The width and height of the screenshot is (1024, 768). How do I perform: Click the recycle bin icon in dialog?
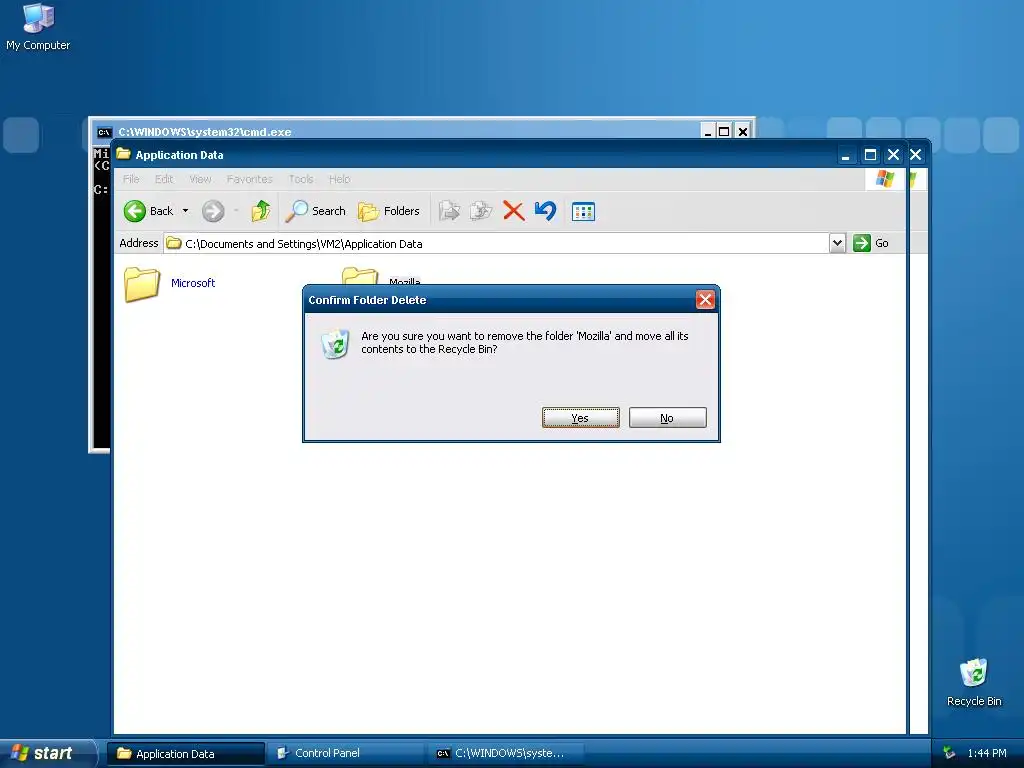(x=336, y=344)
